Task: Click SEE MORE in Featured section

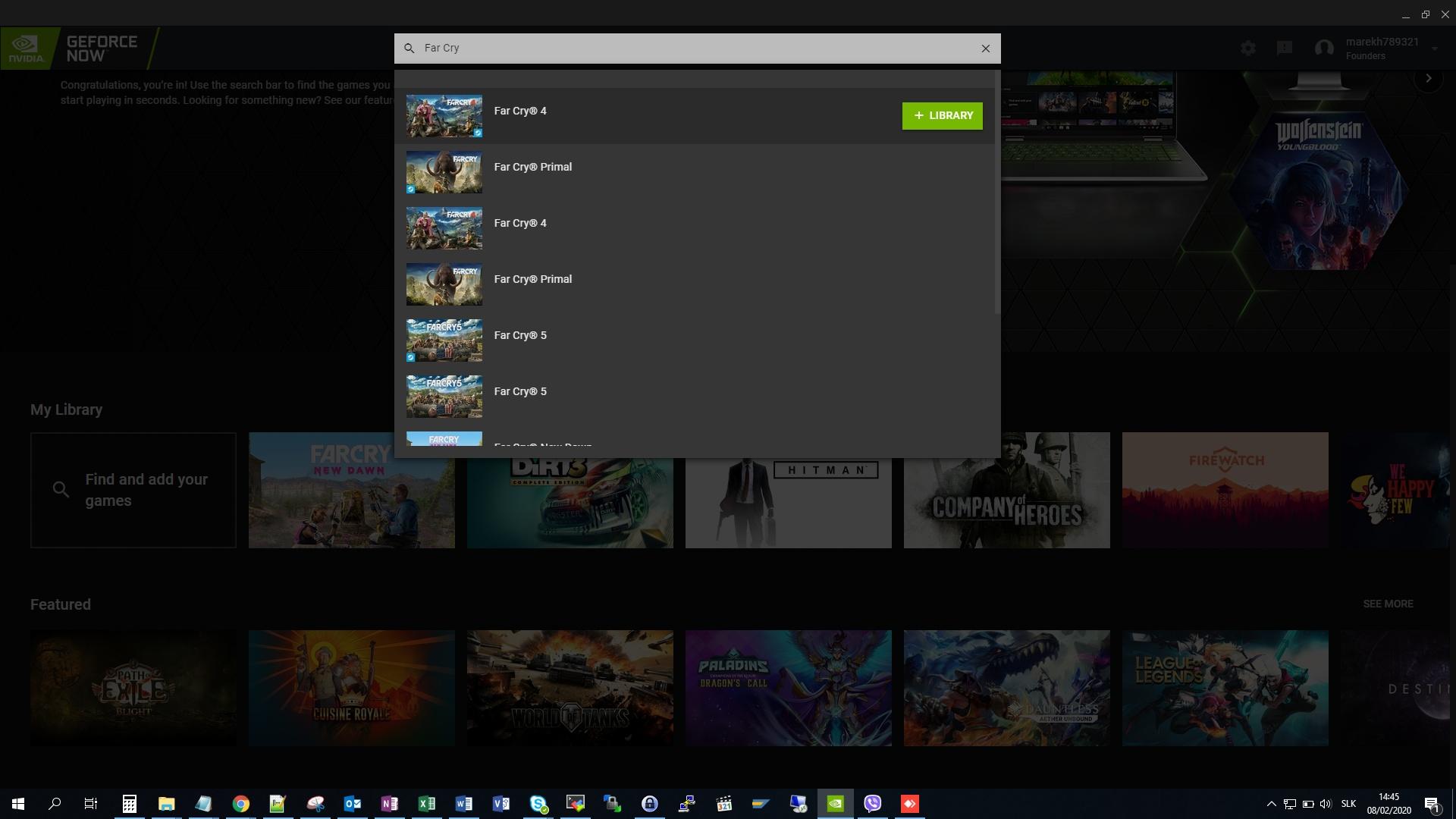Action: pyautogui.click(x=1388, y=604)
